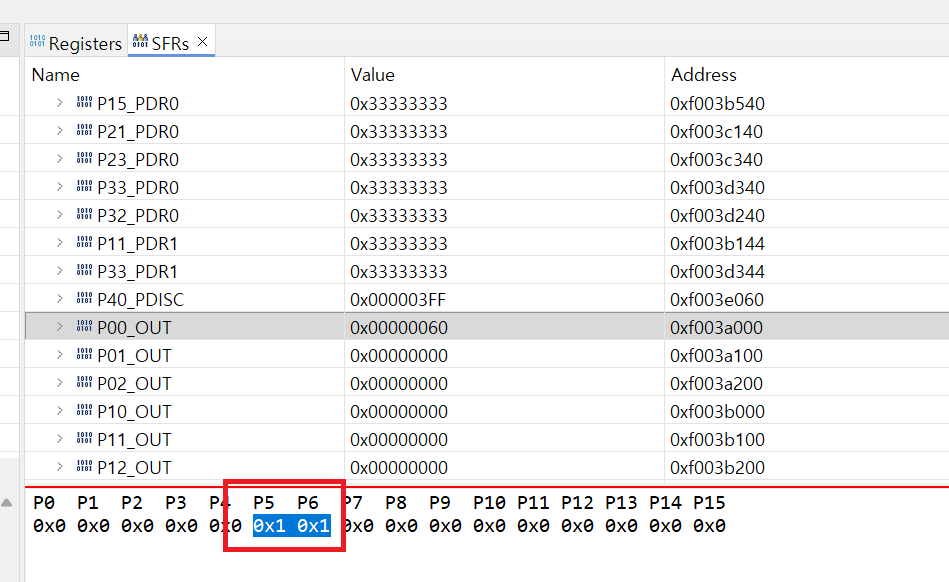Expand the P00_OUT register row
949x582 pixels.
pyautogui.click(x=60, y=327)
